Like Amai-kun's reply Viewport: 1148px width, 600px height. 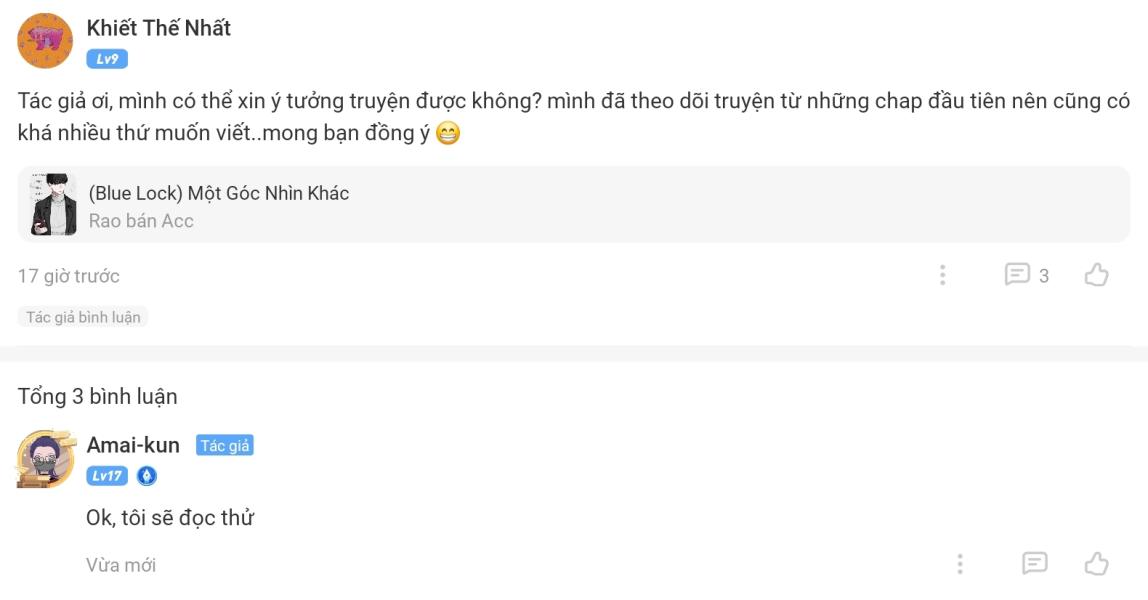coord(1096,564)
